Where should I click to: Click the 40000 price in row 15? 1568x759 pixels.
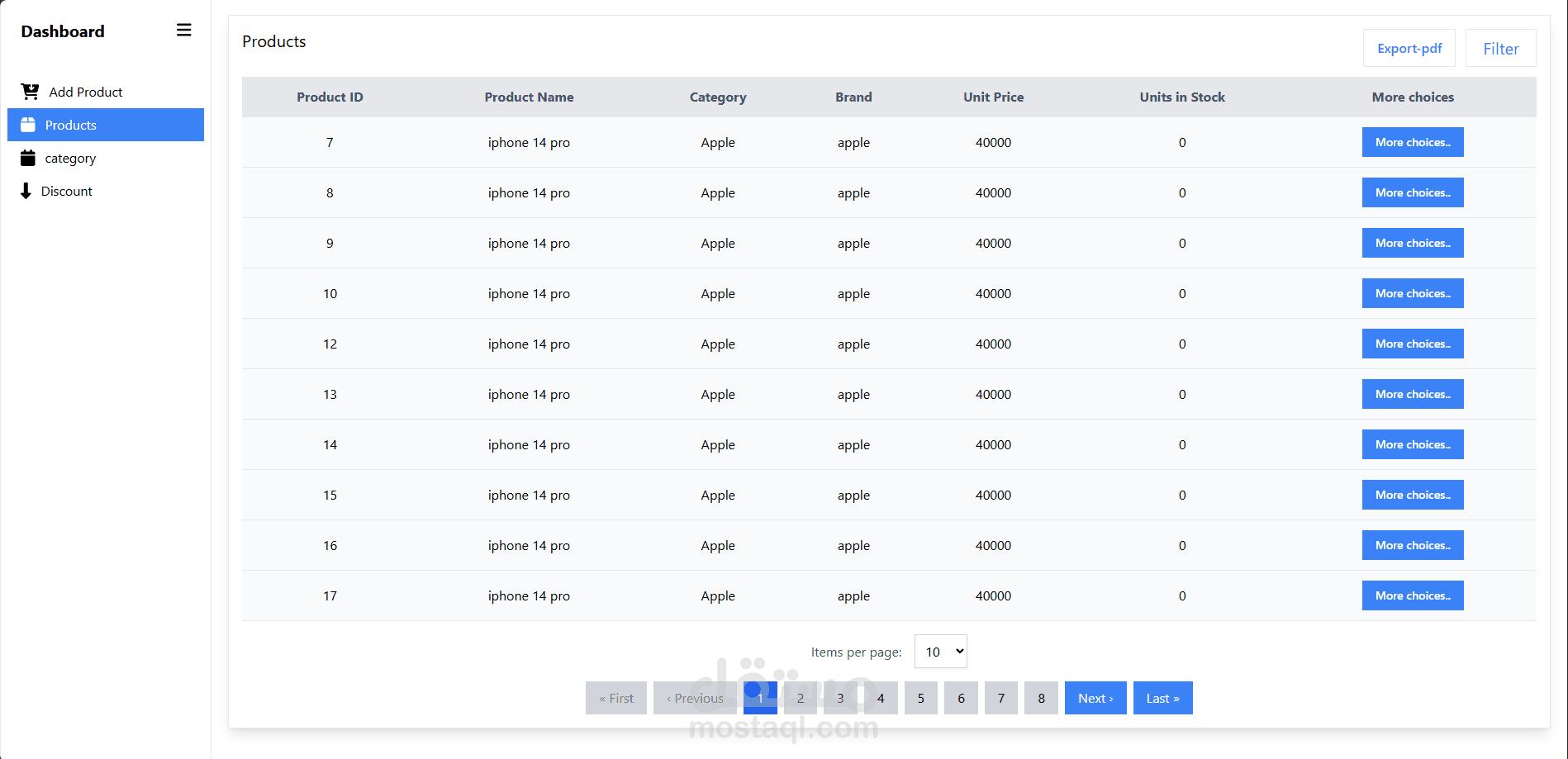(x=993, y=495)
